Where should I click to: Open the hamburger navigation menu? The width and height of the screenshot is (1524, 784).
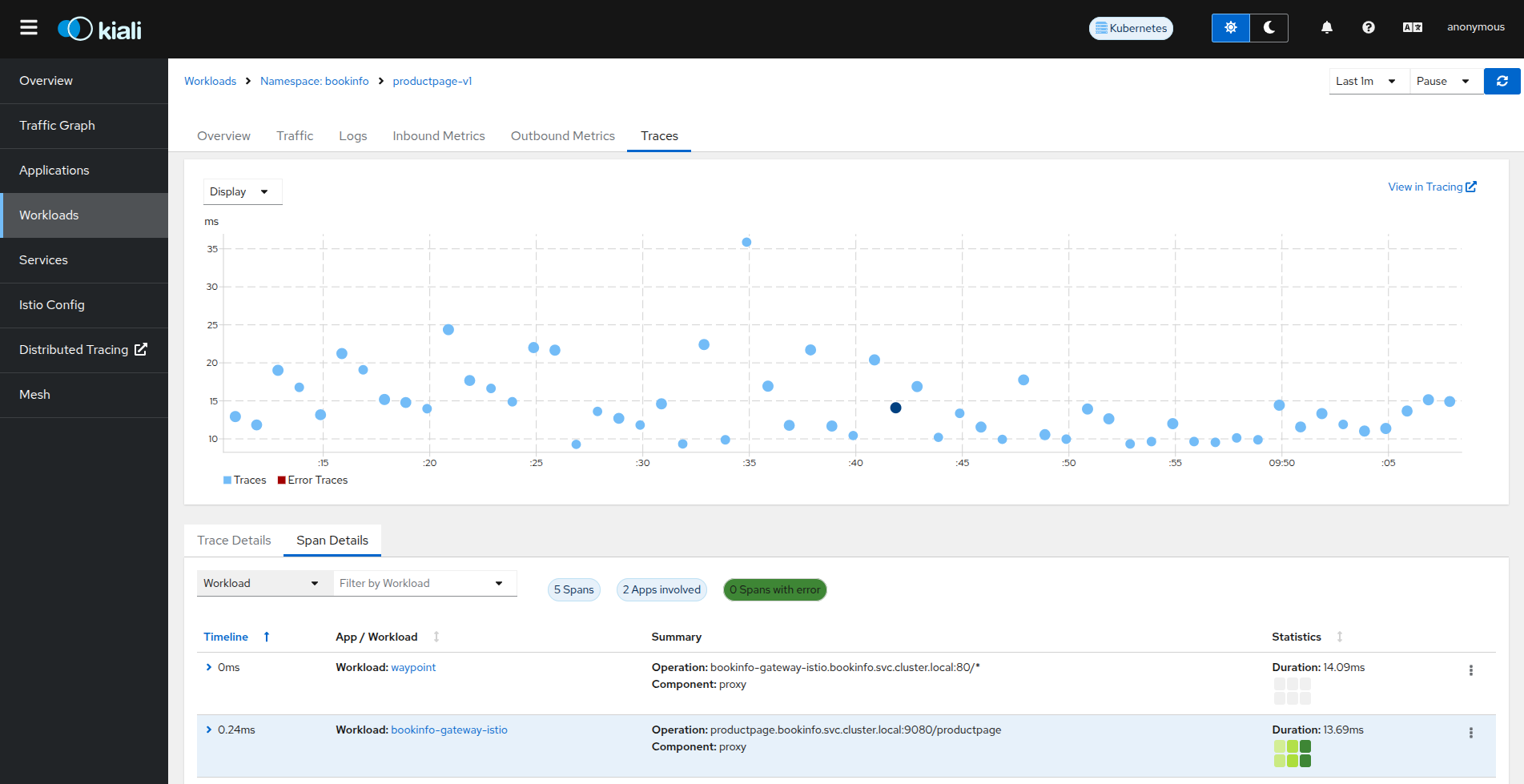[x=29, y=28]
